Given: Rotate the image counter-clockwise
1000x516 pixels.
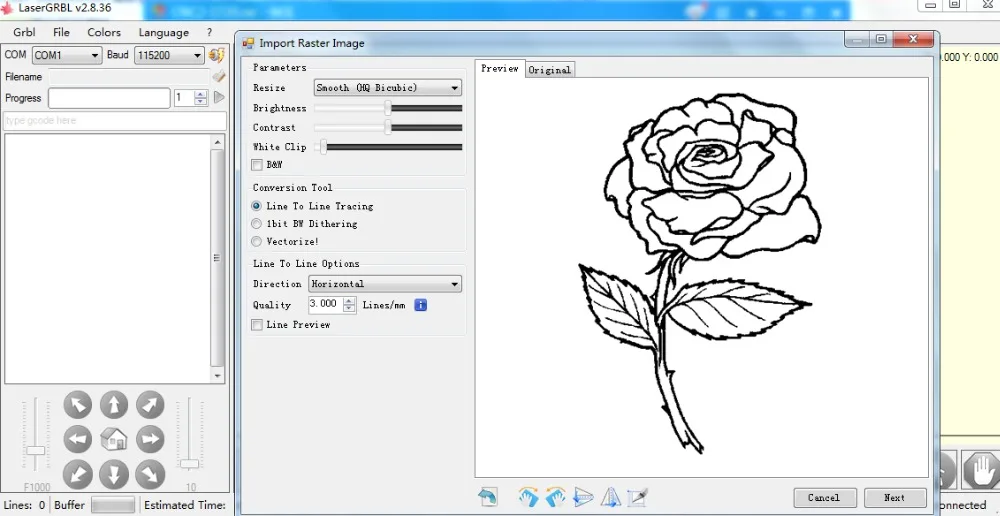Looking at the screenshot, I should [x=555, y=496].
